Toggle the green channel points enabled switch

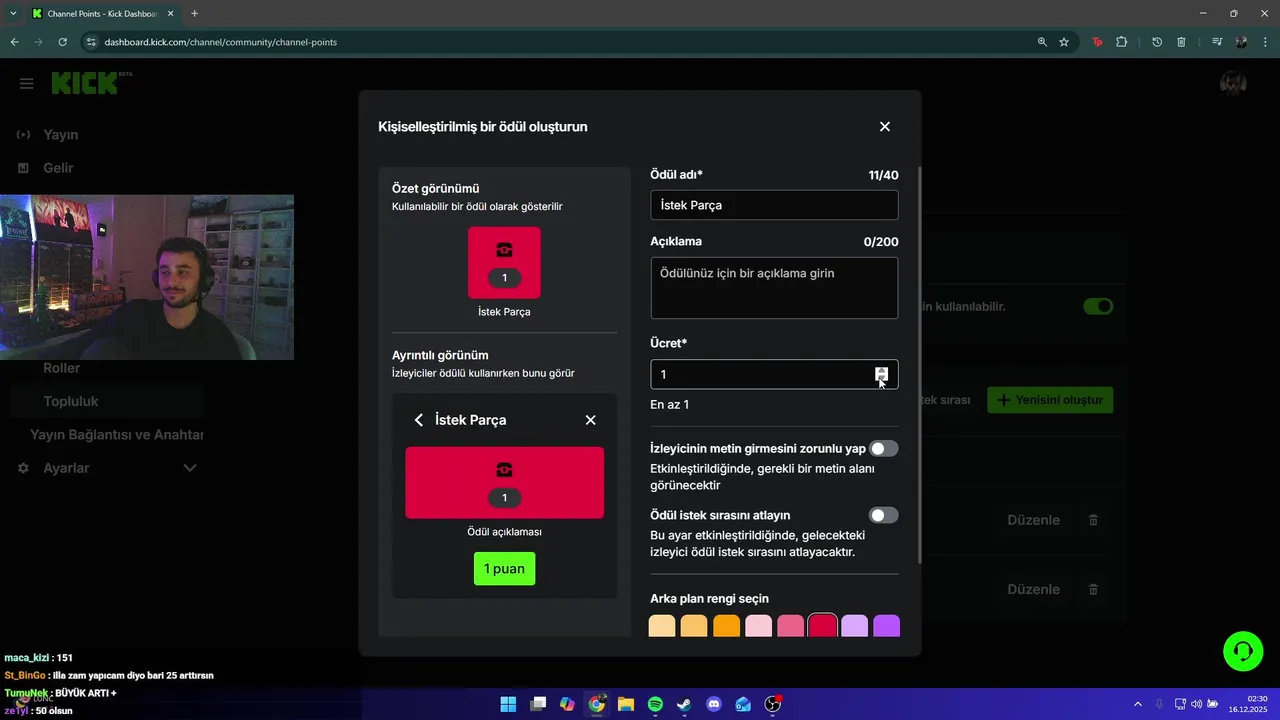coord(1098,306)
